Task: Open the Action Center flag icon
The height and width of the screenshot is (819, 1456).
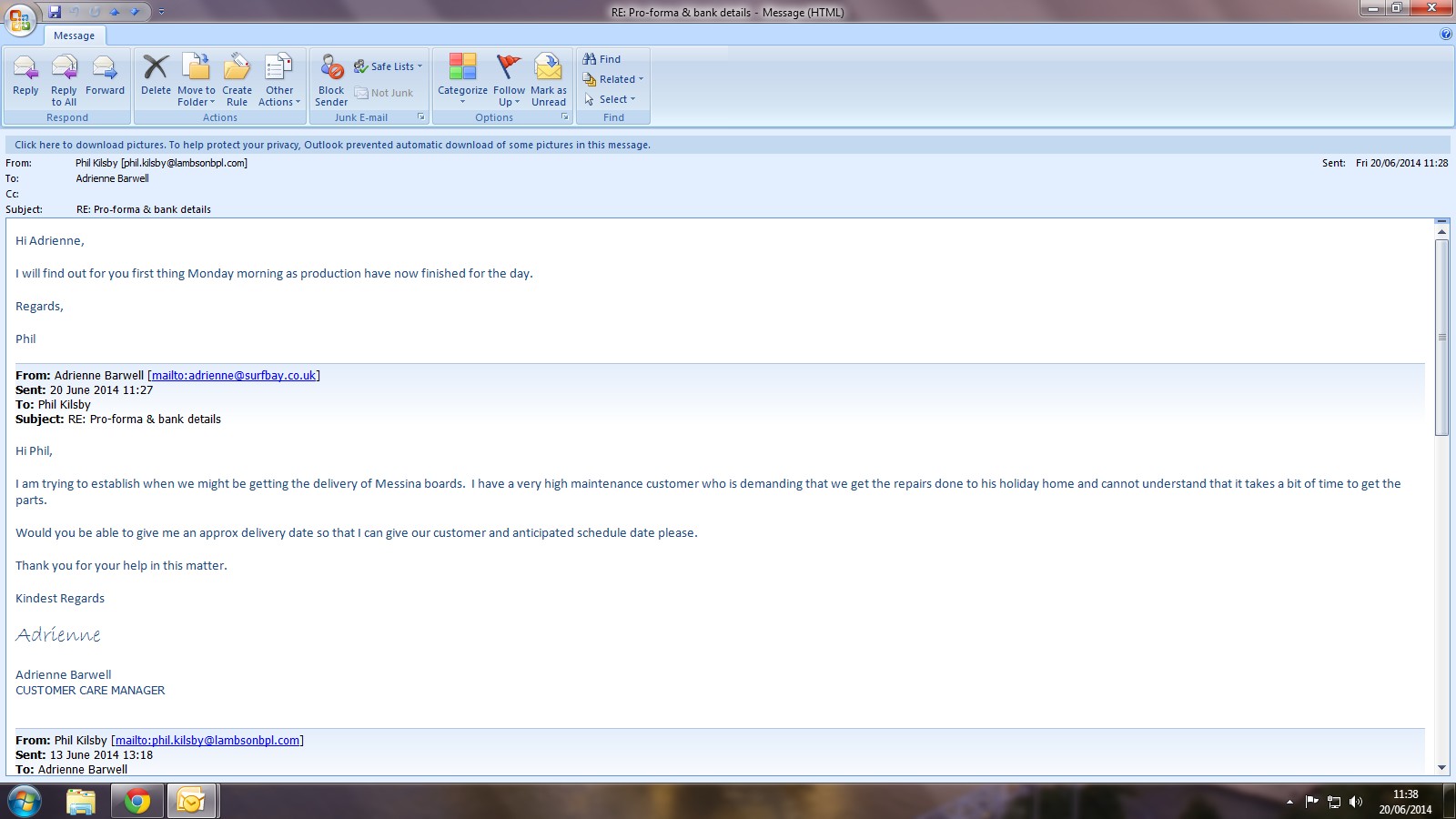Action: tap(1311, 802)
